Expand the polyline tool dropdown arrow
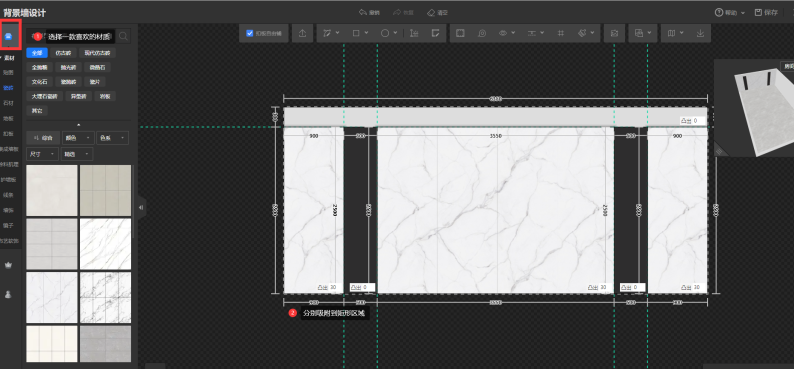This screenshot has width=794, height=369. point(338,33)
